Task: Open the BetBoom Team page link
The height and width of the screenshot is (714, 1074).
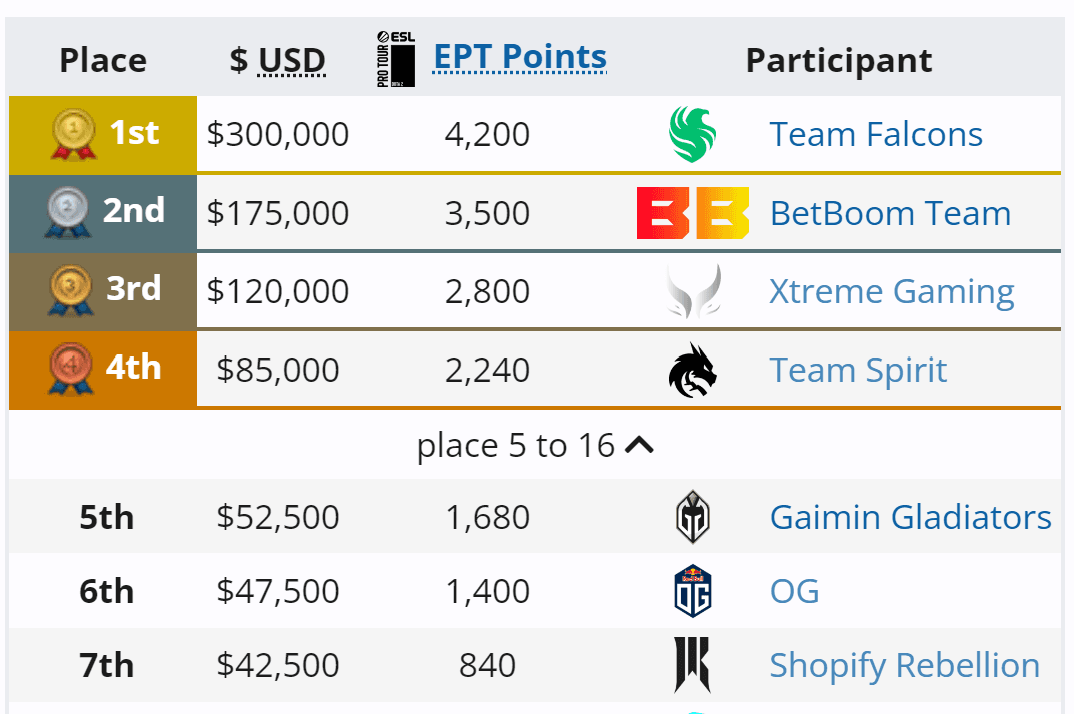Action: pyautogui.click(x=890, y=213)
